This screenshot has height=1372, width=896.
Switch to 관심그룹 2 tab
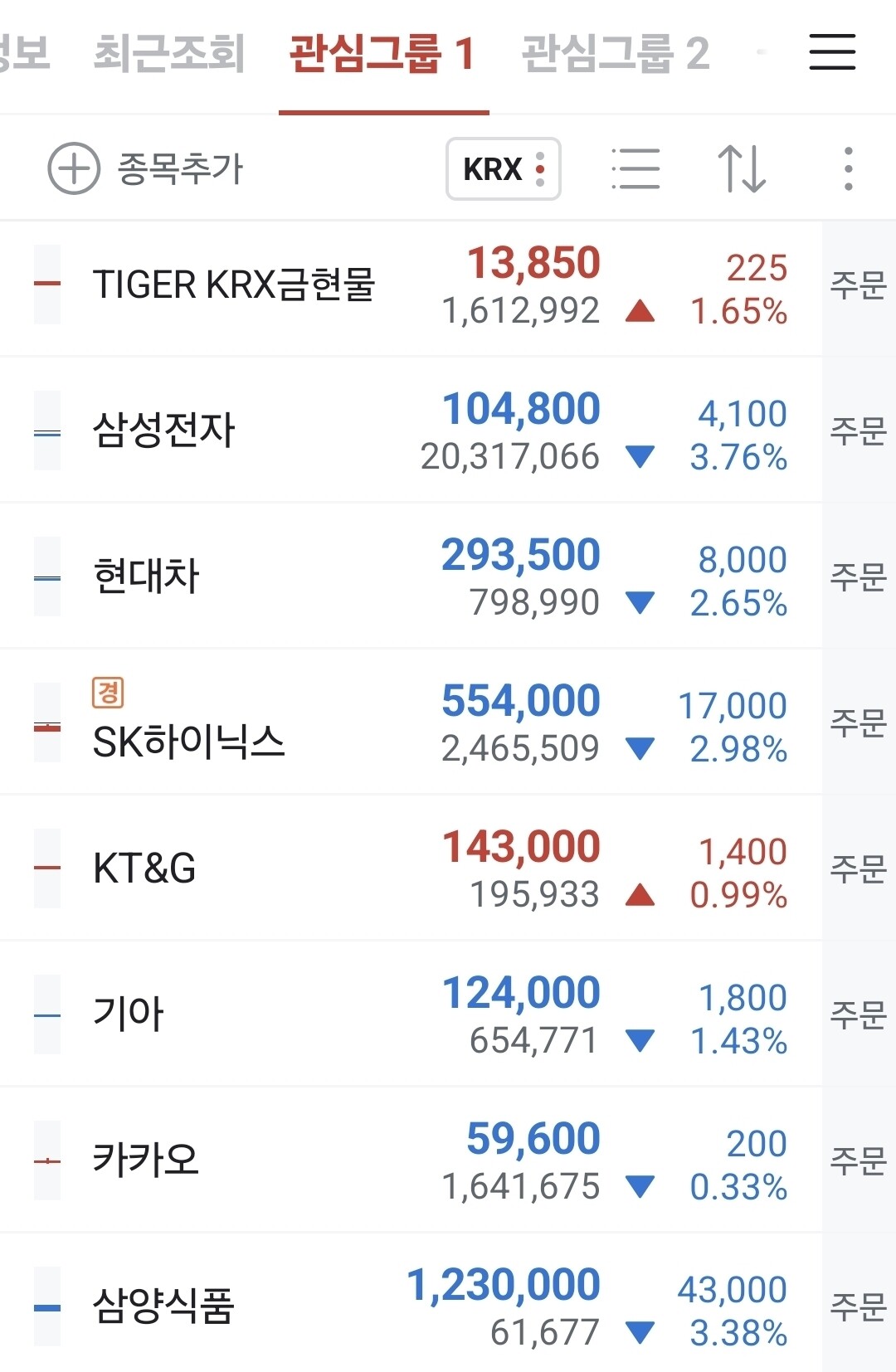tap(616, 53)
